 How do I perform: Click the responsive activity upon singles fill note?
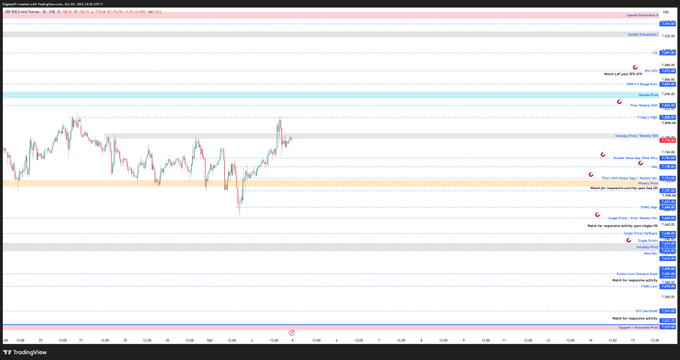pyautogui.click(x=622, y=226)
